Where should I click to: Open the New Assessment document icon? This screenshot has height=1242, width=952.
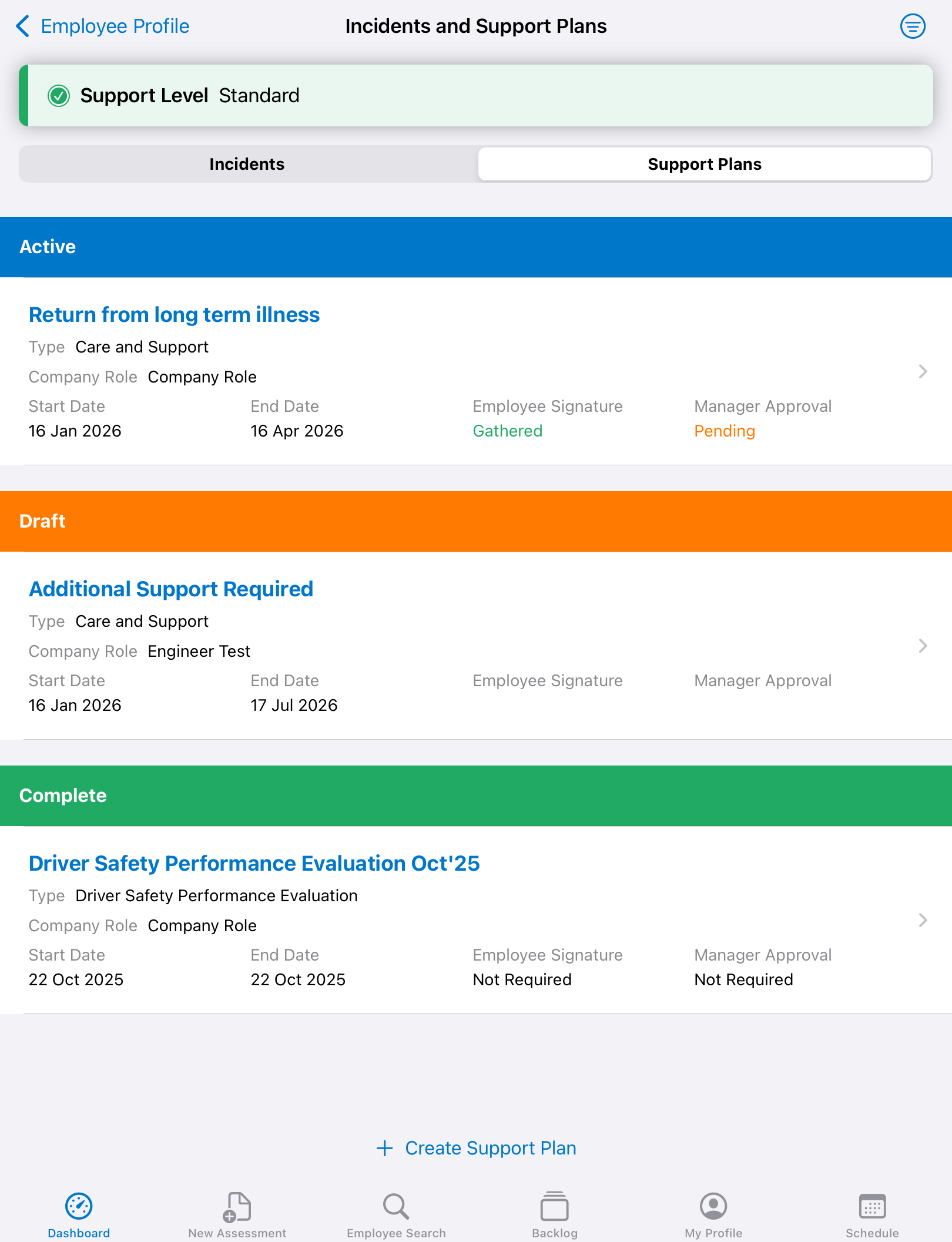pos(237,1206)
